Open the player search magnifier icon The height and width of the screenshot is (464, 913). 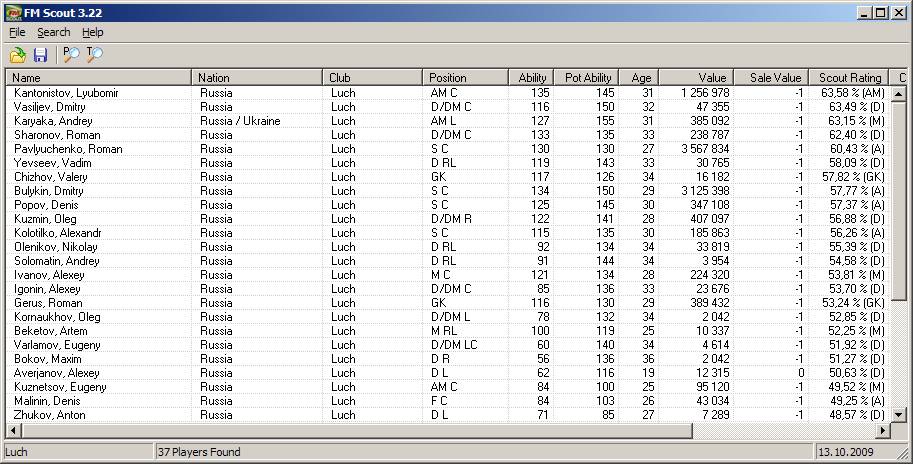(71, 55)
